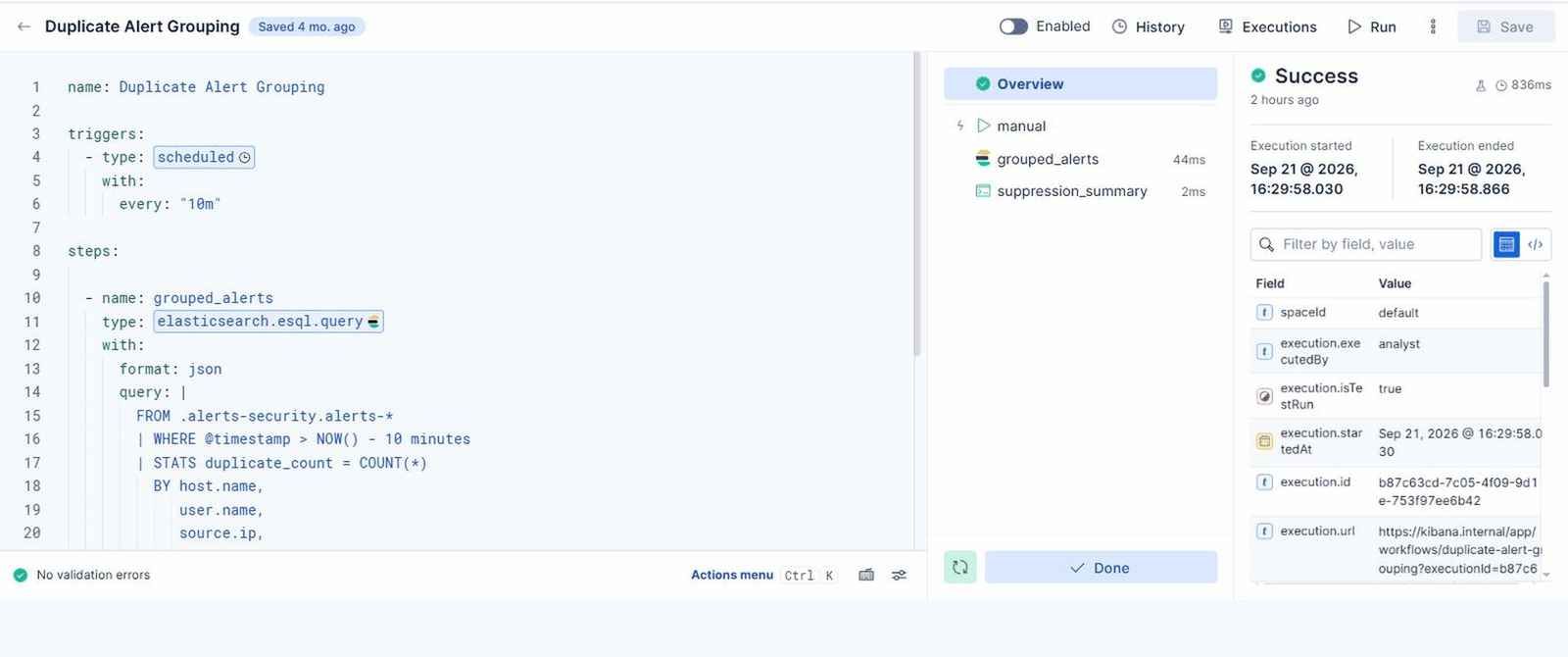Click the 'analyst' executedBy value
The height and width of the screenshot is (657, 1568).
click(1398, 344)
